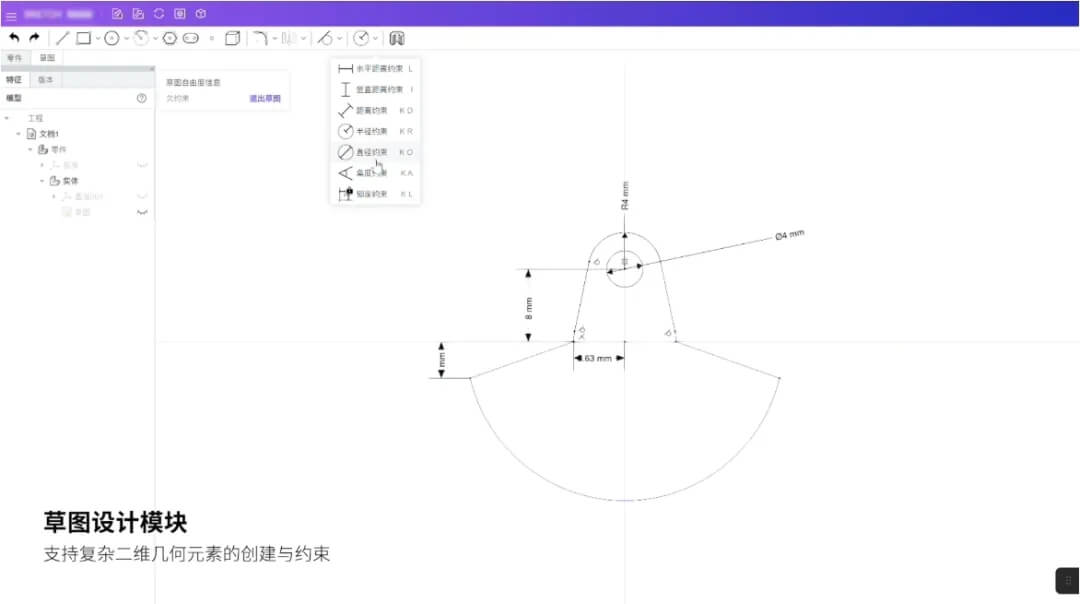The height and width of the screenshot is (604, 1080).
Task: Click the 欠约束 status text field
Action: (x=177, y=98)
